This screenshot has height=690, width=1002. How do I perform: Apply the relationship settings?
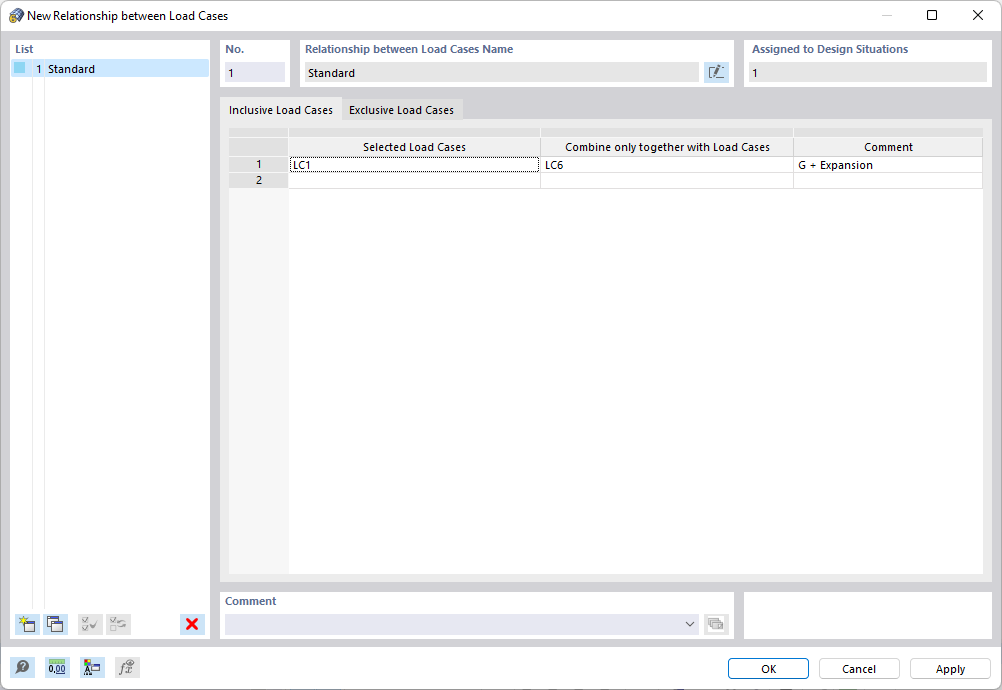949,668
